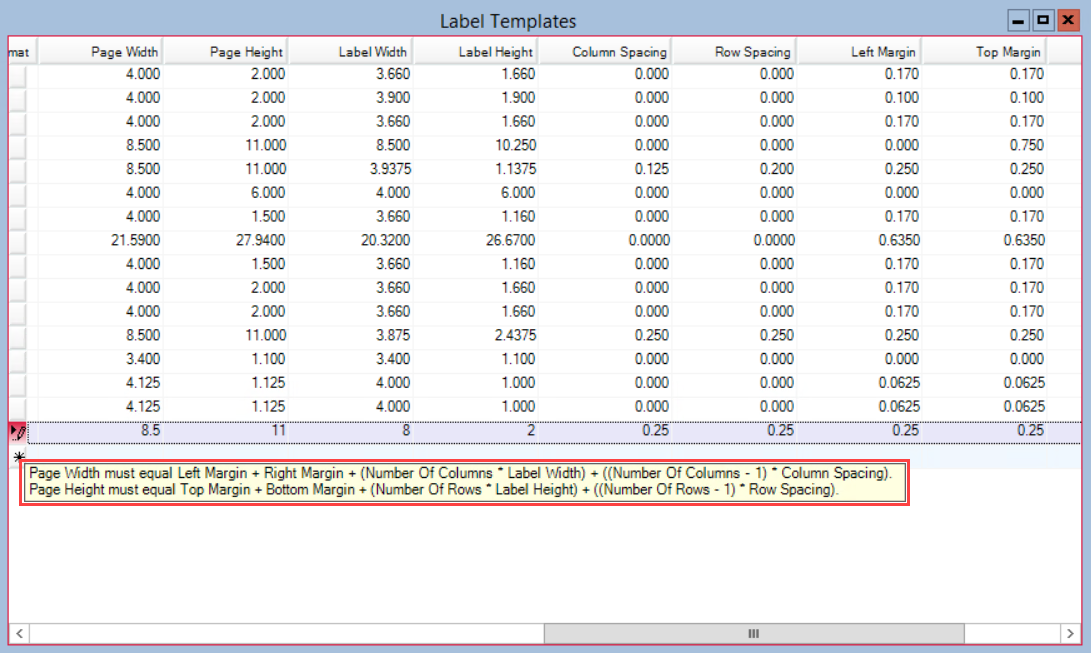This screenshot has height=653, width=1091.
Task: Edit the Row Spacing cell '0.25' in the edited row
Action: click(x=734, y=431)
